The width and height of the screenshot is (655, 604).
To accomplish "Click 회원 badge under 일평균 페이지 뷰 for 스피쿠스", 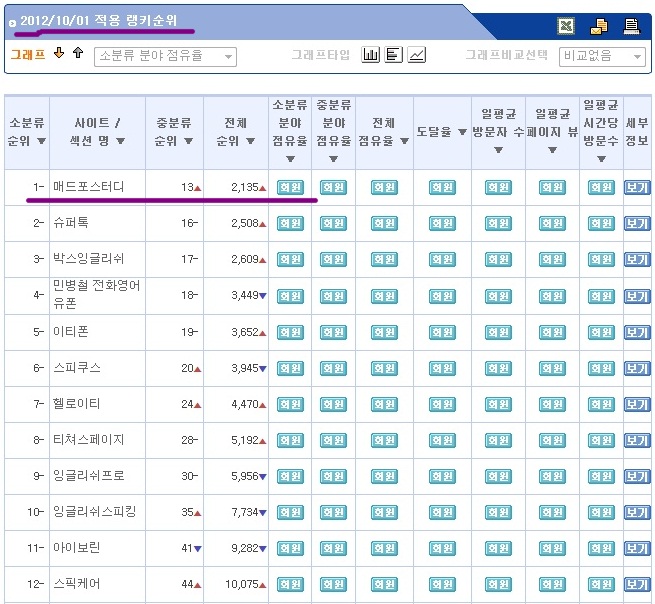I will (x=552, y=368).
